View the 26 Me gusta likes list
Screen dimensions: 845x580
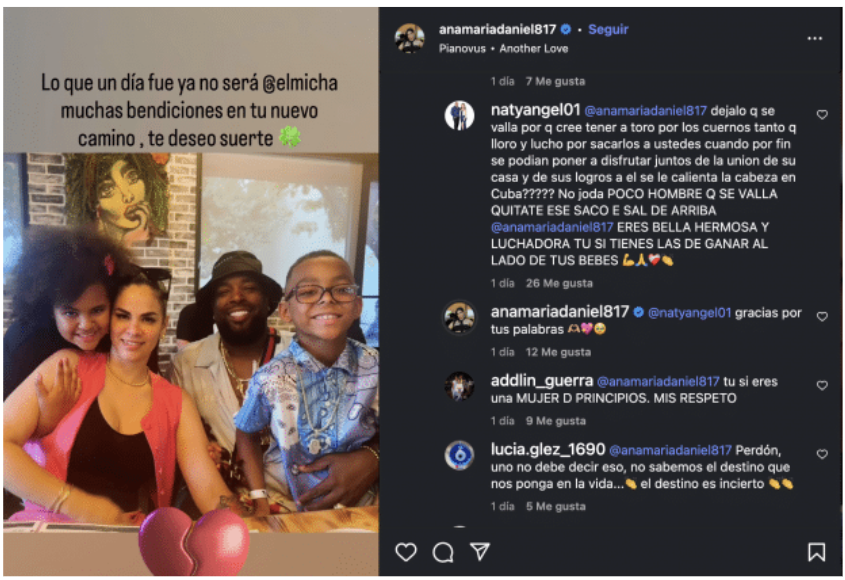pyautogui.click(x=559, y=283)
